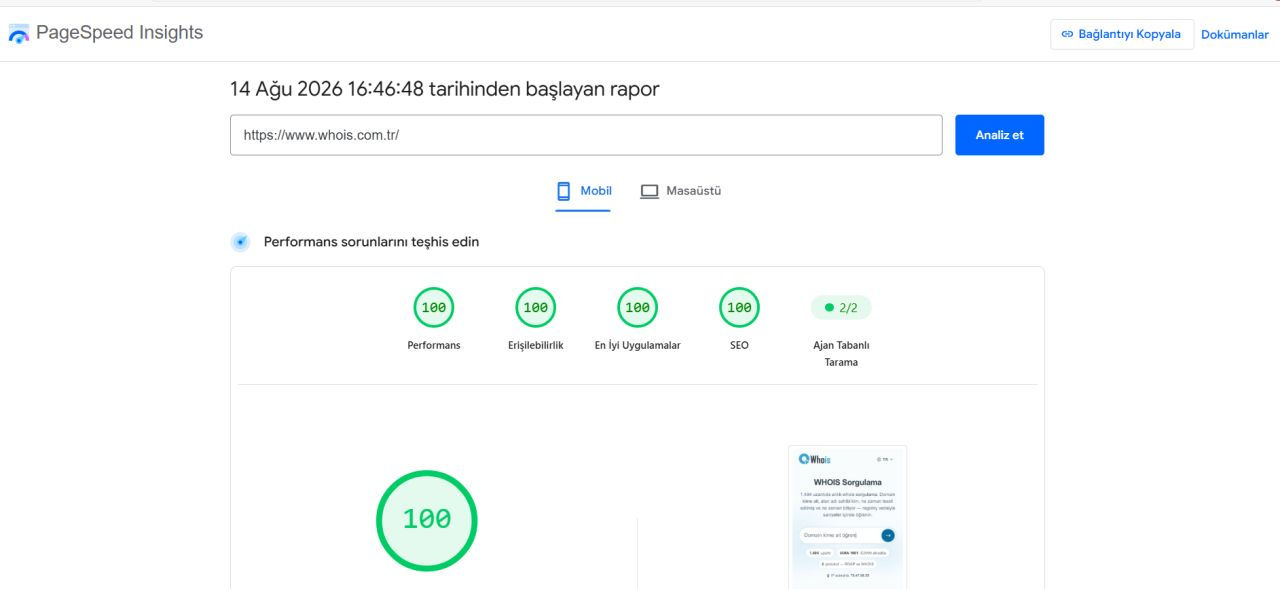
Task: Jump to the Performans score gauge
Action: (434, 308)
